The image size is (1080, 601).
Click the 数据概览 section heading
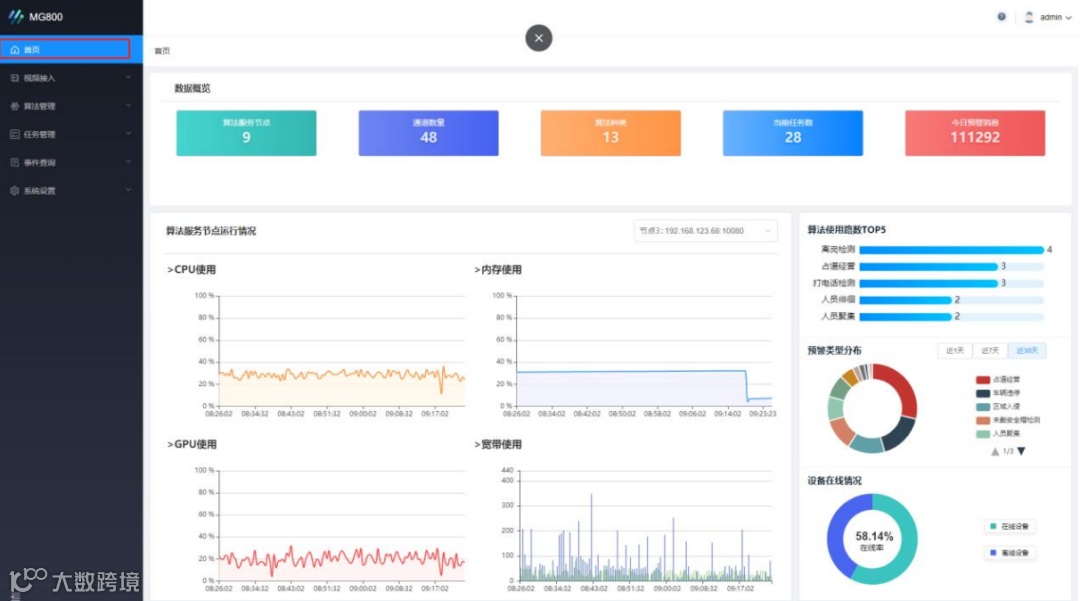pos(192,88)
